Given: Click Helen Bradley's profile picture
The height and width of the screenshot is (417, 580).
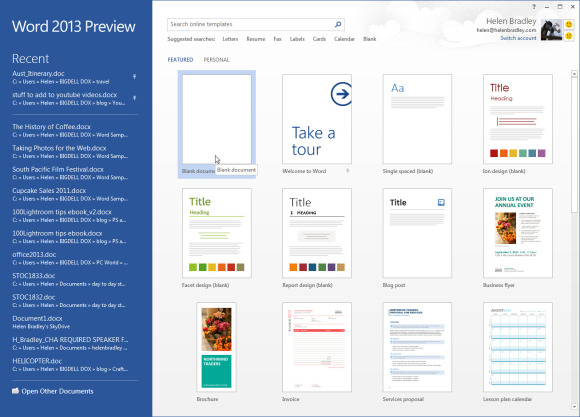Looking at the screenshot, I should (551, 30).
